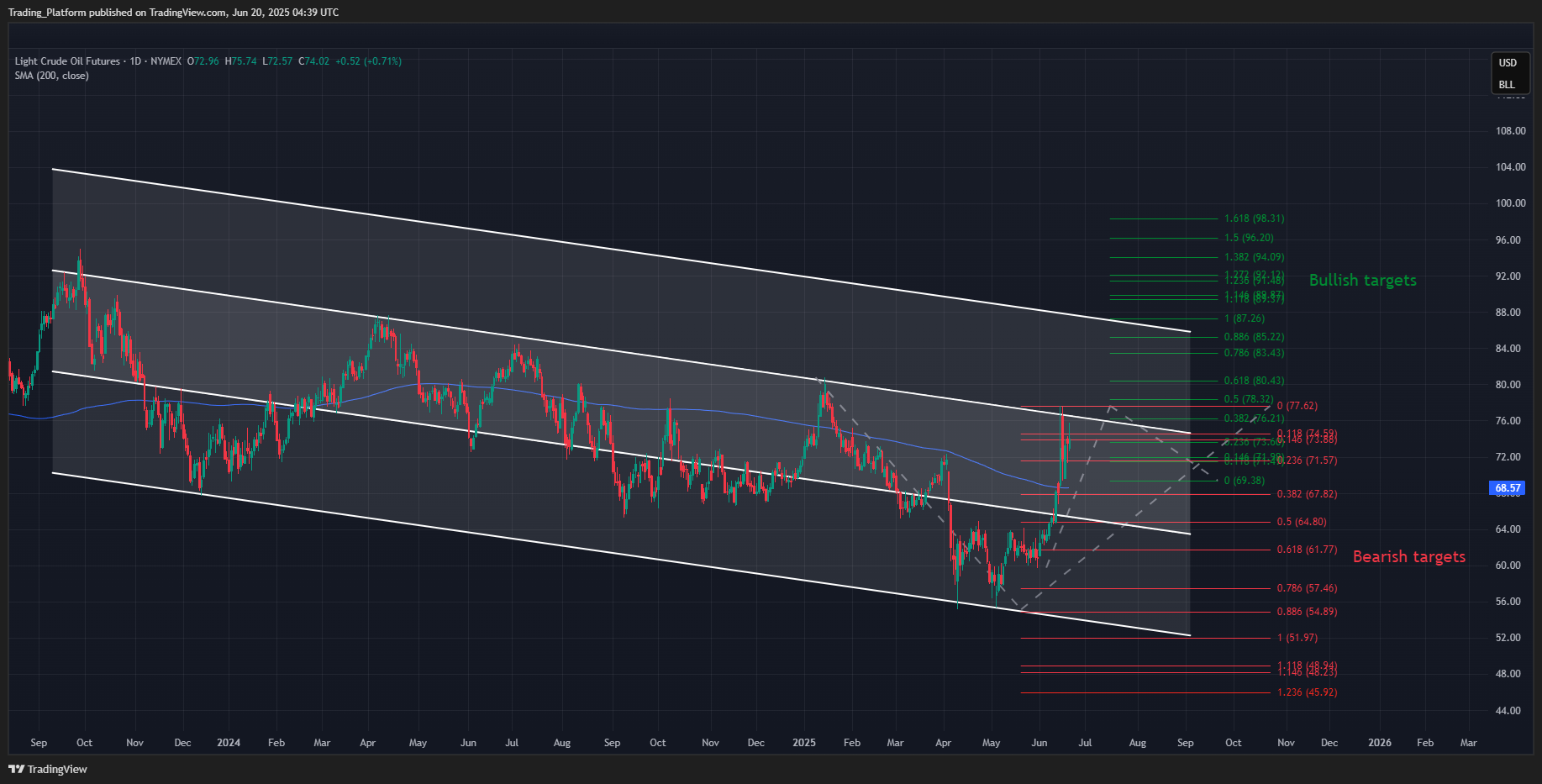Image resolution: width=1542 pixels, height=784 pixels.
Task: Open the USD currency selector
Action: click(1508, 63)
